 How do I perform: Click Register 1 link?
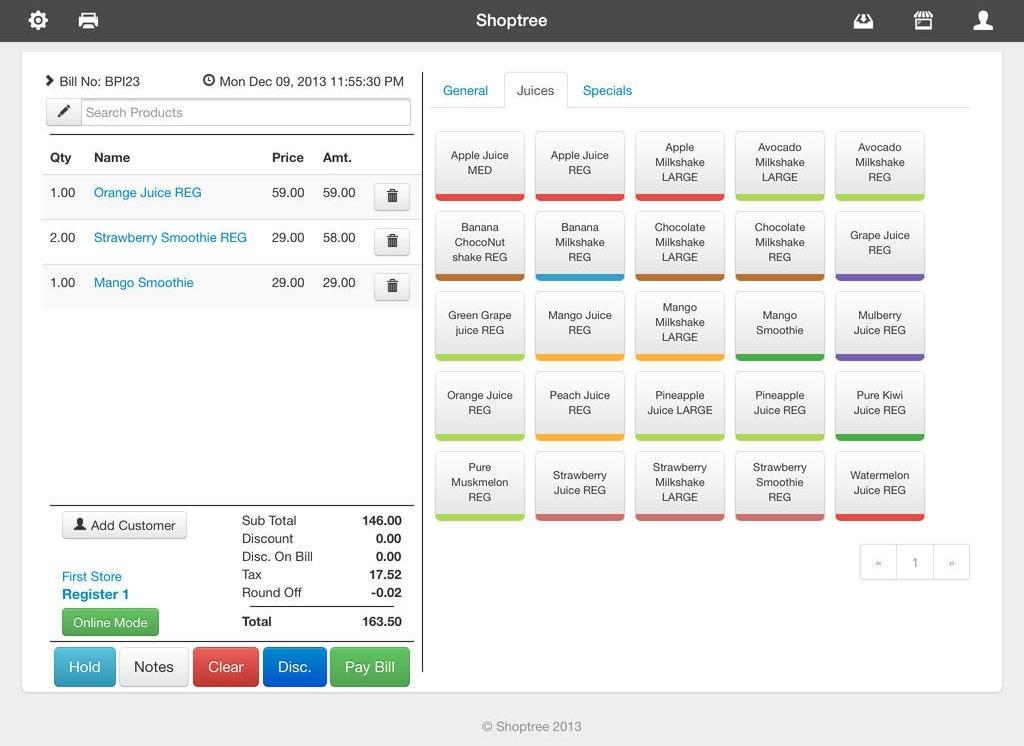click(x=95, y=594)
